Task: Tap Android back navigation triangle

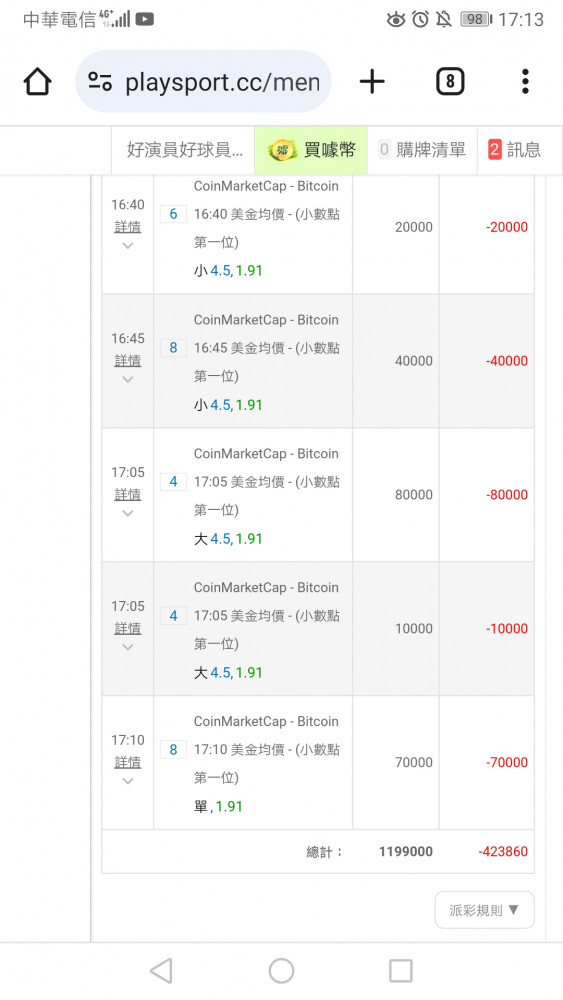Action: (x=161, y=971)
